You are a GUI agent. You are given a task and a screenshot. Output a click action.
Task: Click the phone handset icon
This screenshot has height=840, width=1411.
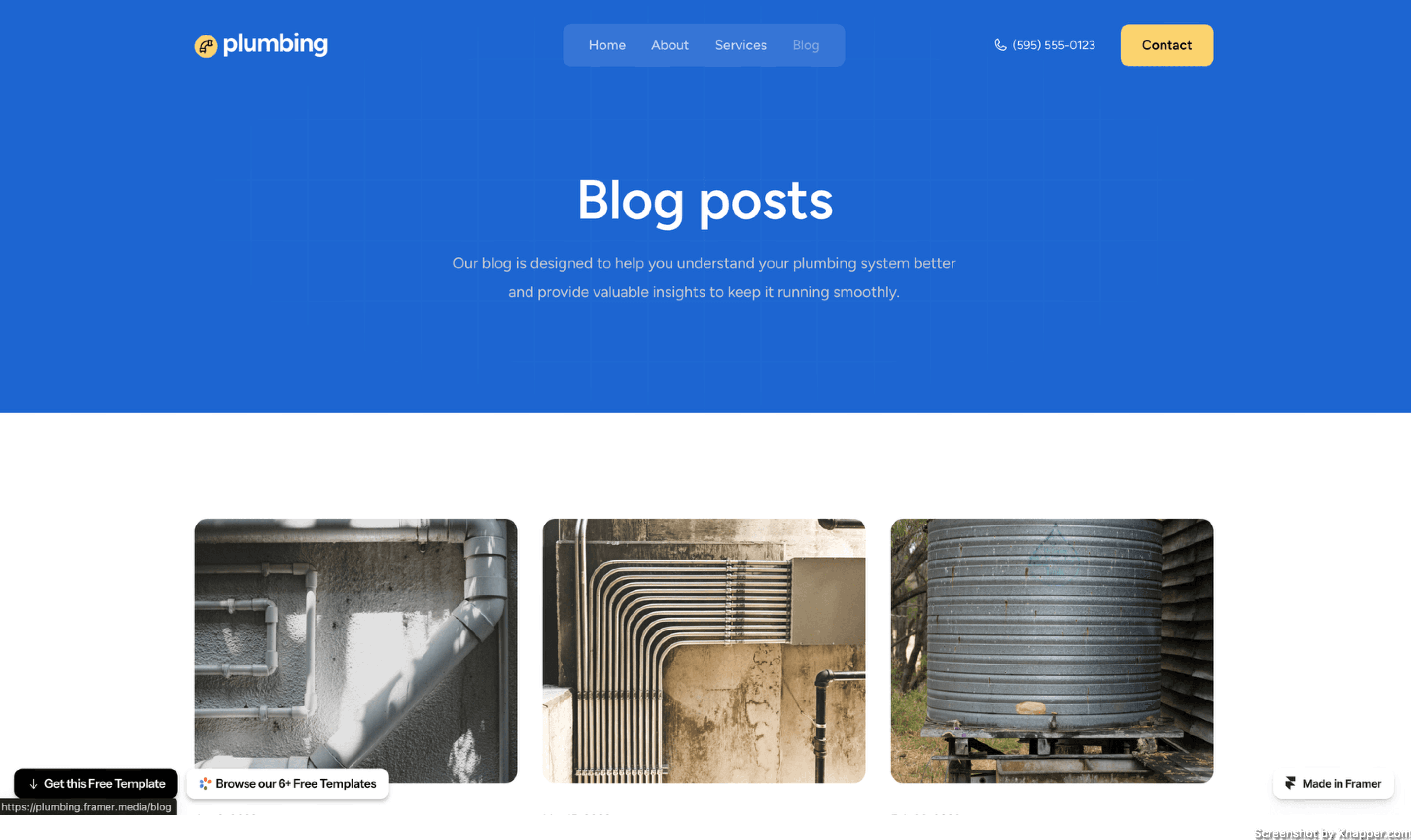pos(1000,45)
